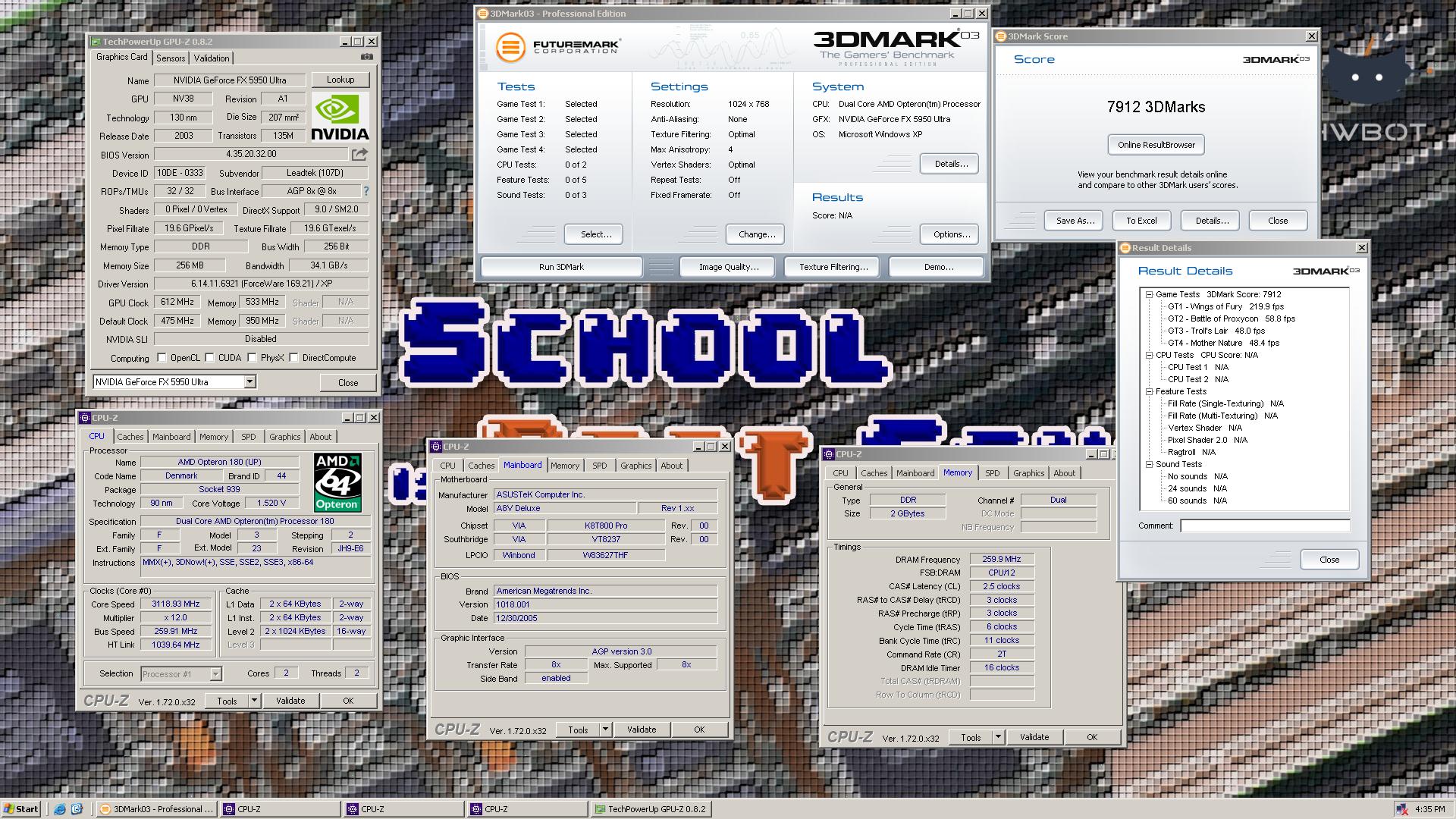Enable the DirectCompute checkbox
The image size is (1456, 819).
tap(293, 358)
